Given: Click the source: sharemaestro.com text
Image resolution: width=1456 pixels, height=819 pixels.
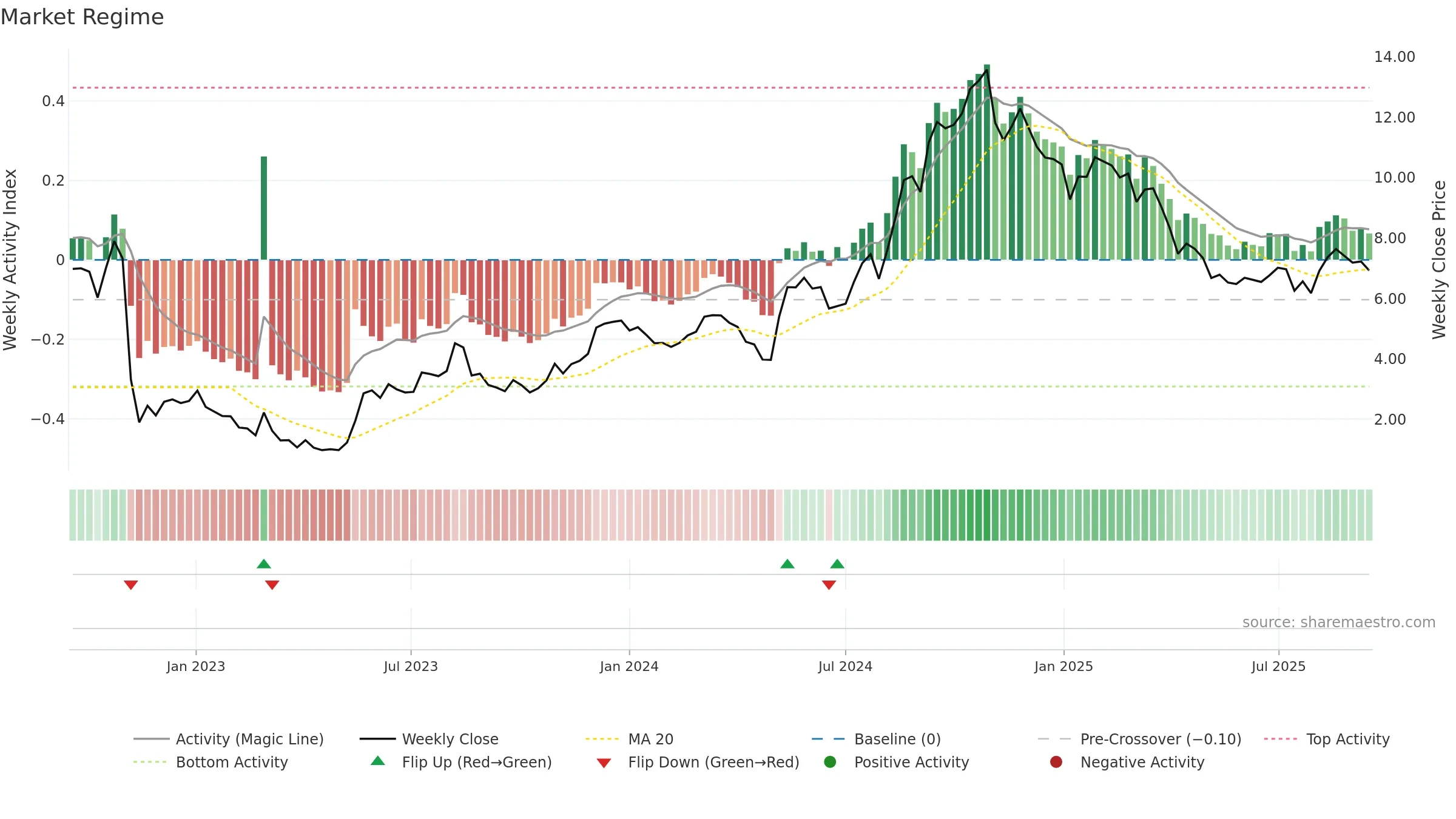Looking at the screenshot, I should pyautogui.click(x=1339, y=622).
